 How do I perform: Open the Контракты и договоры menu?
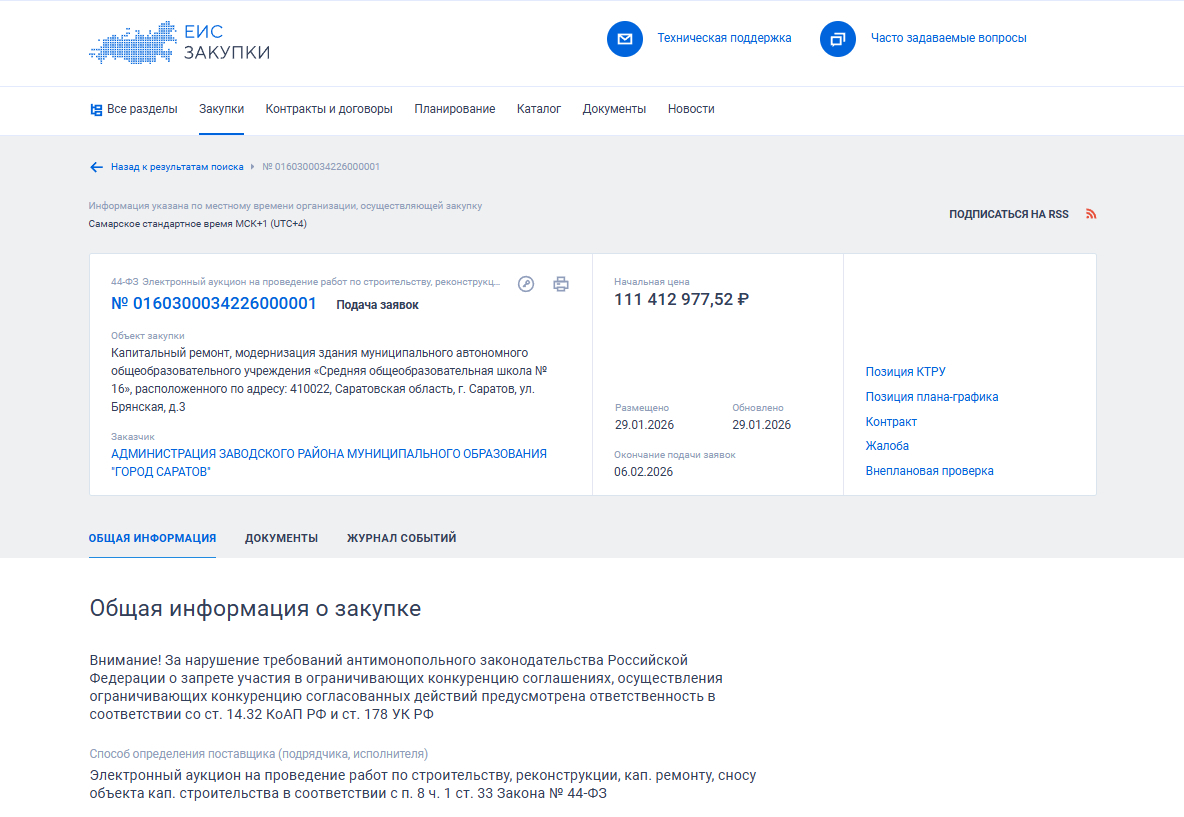pos(329,109)
